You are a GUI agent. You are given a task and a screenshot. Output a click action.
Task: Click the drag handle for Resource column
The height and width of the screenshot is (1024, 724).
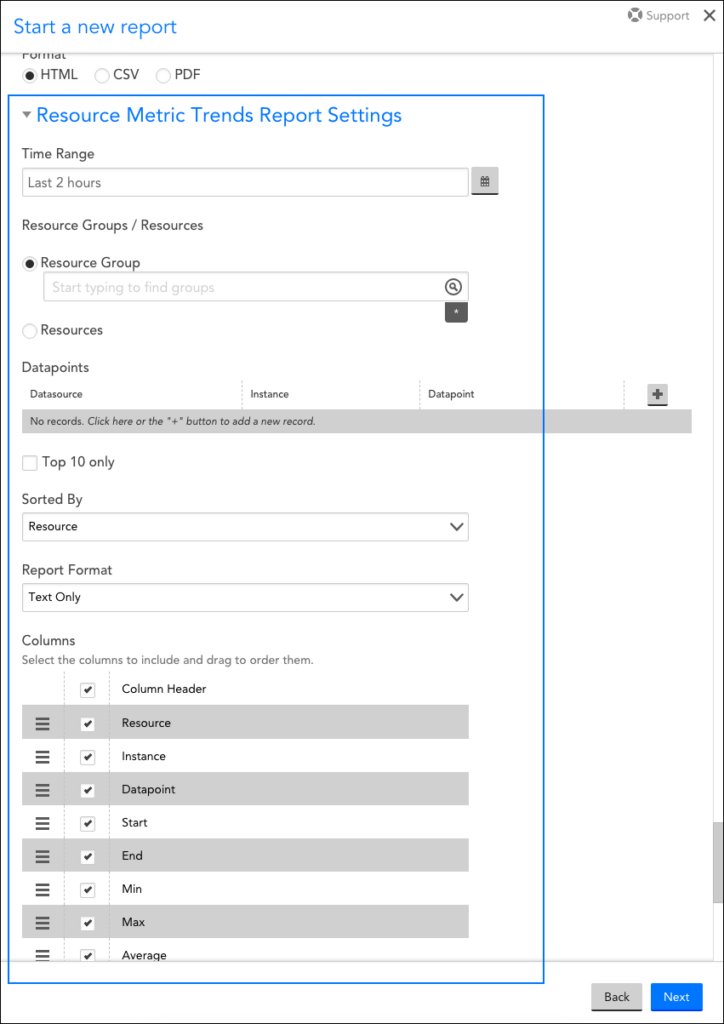click(x=42, y=723)
